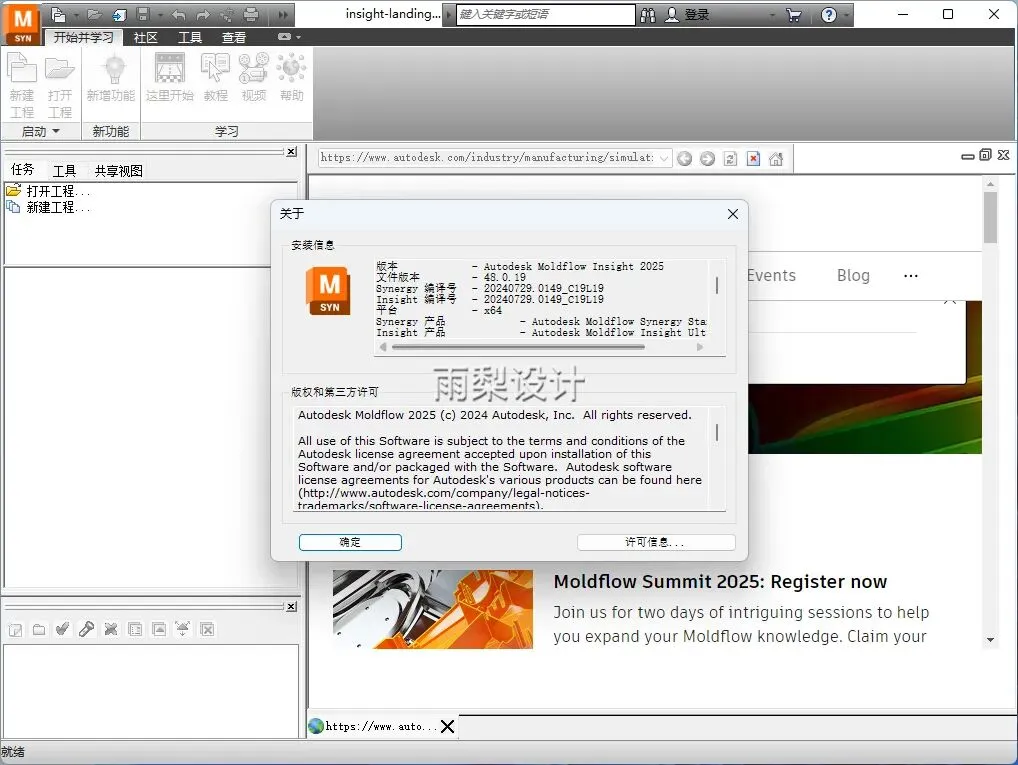The width and height of the screenshot is (1018, 765).
Task: Close the 关于 dialog with X
Action: 733,214
